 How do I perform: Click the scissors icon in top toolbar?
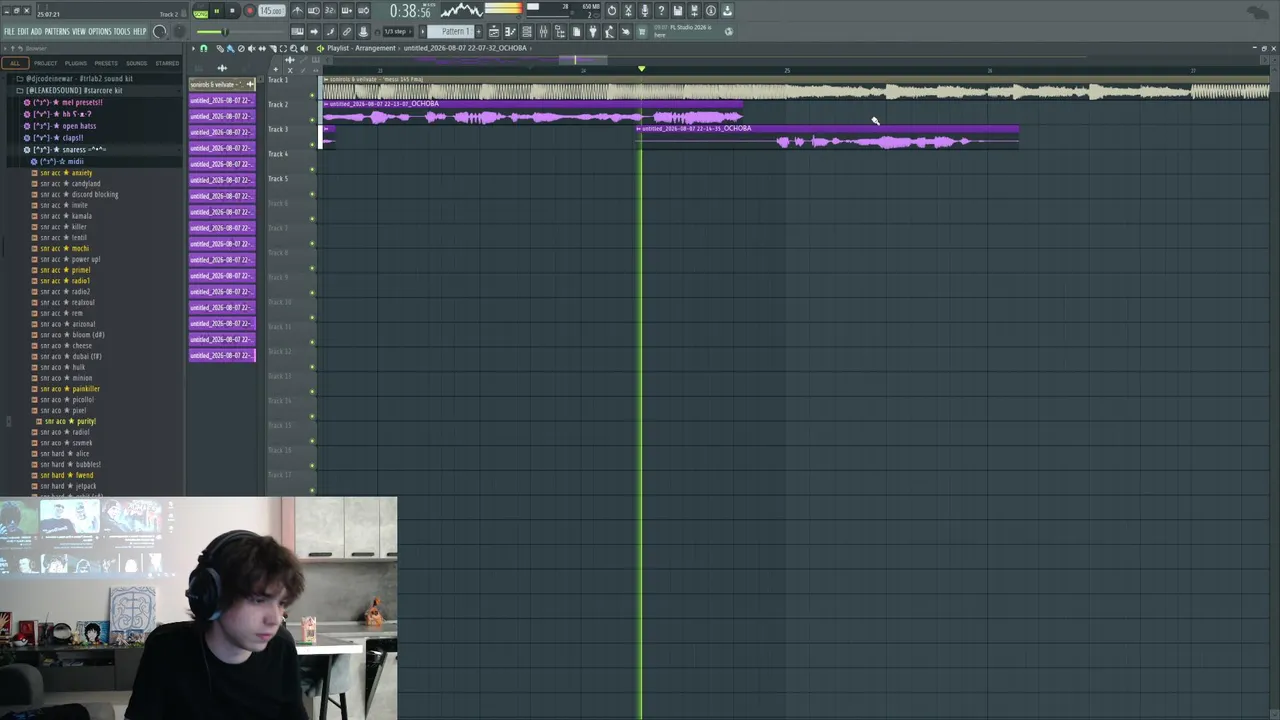tap(628, 11)
